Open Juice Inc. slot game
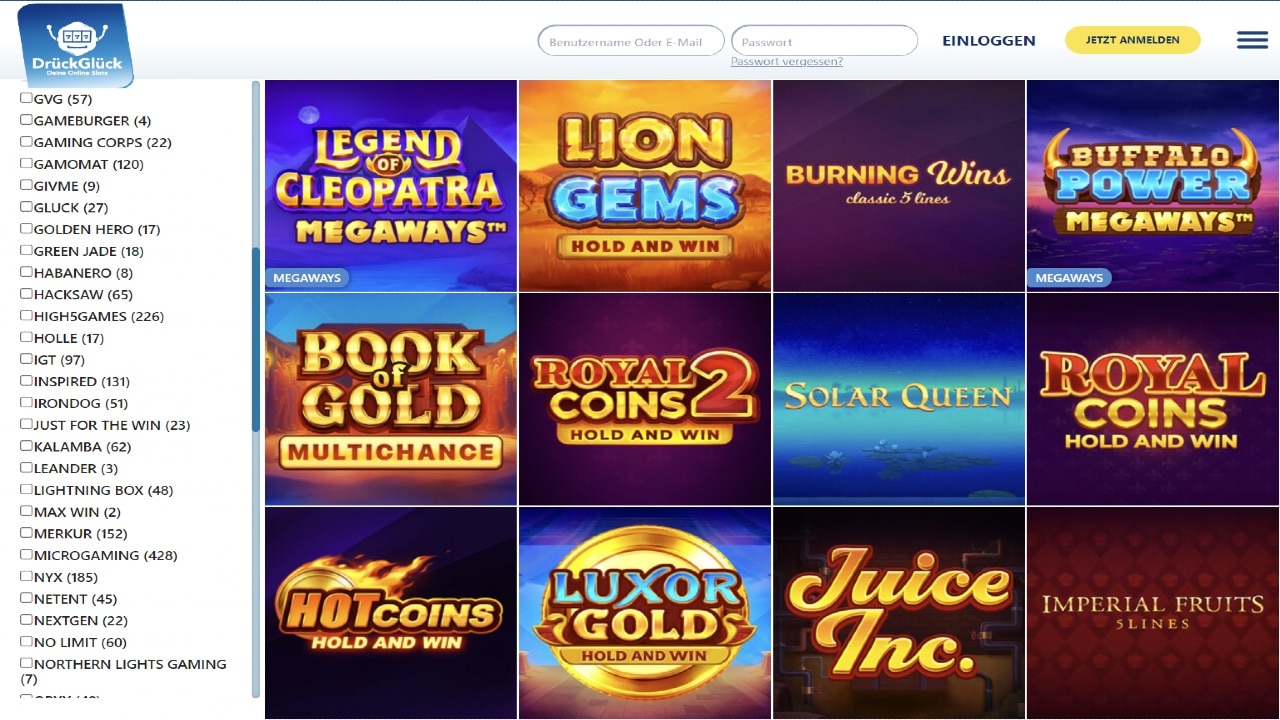 point(899,612)
